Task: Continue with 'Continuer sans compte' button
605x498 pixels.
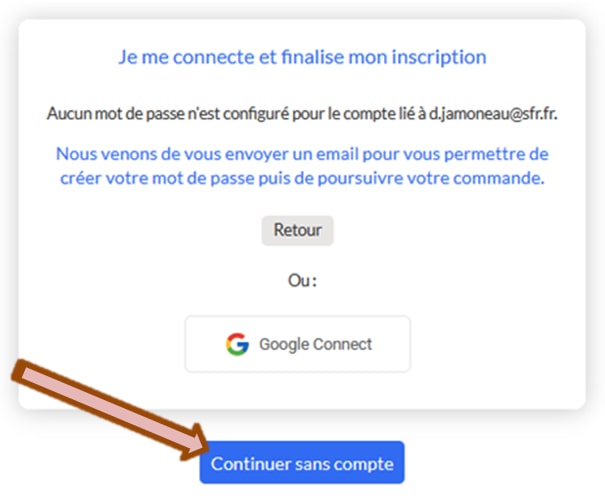Action: 302,463
